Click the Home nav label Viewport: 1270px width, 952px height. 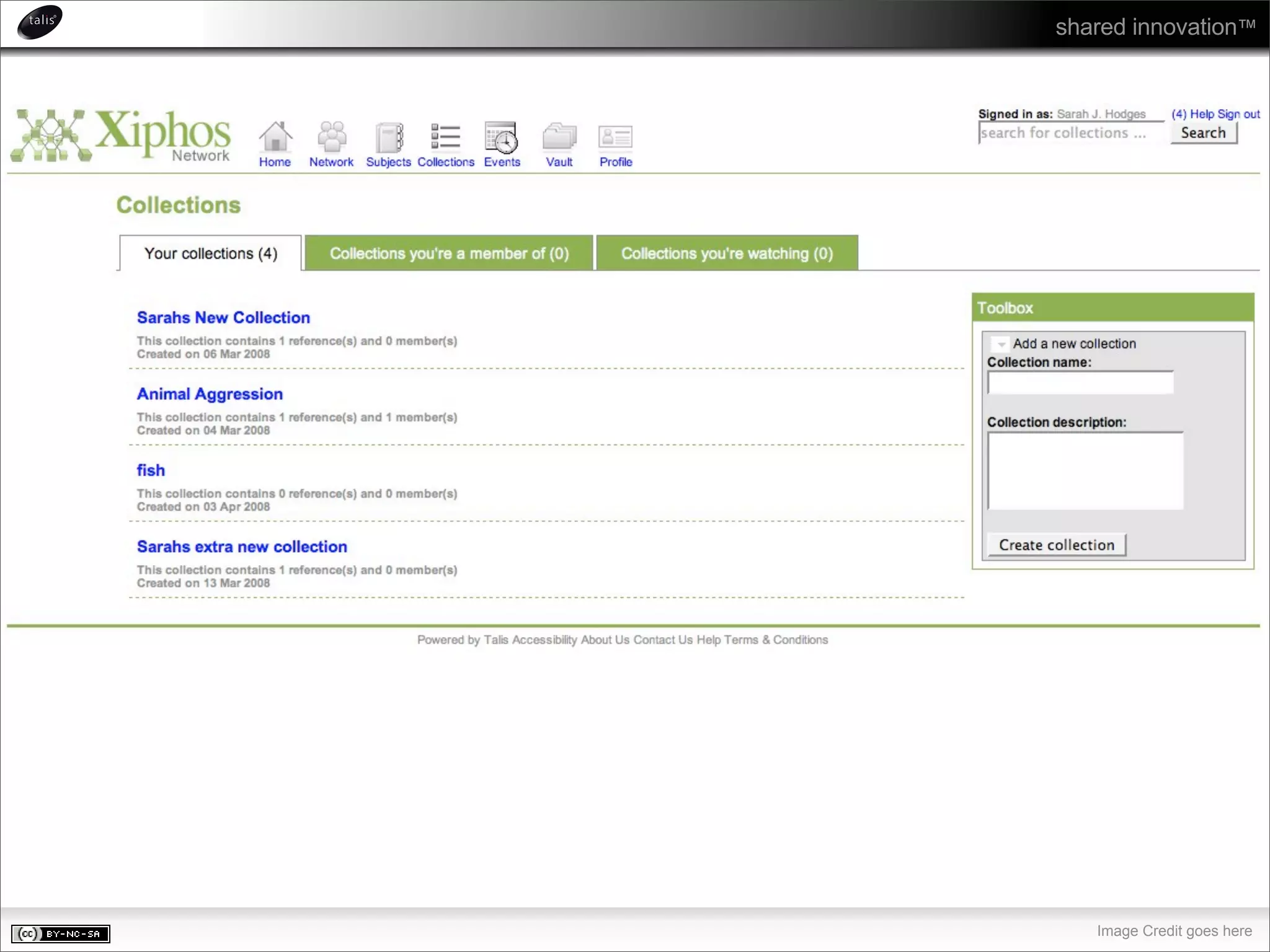(275, 162)
